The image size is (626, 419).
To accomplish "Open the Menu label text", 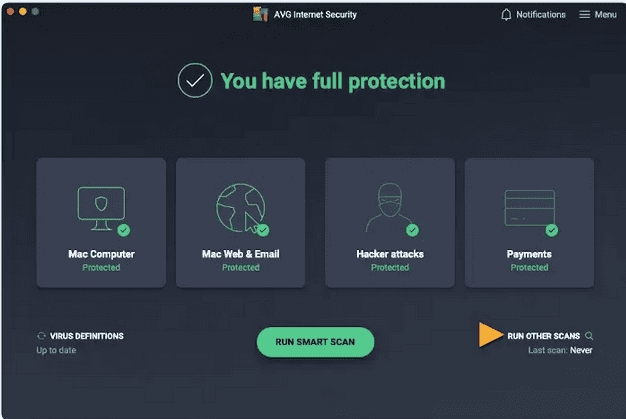I will pyautogui.click(x=606, y=14).
